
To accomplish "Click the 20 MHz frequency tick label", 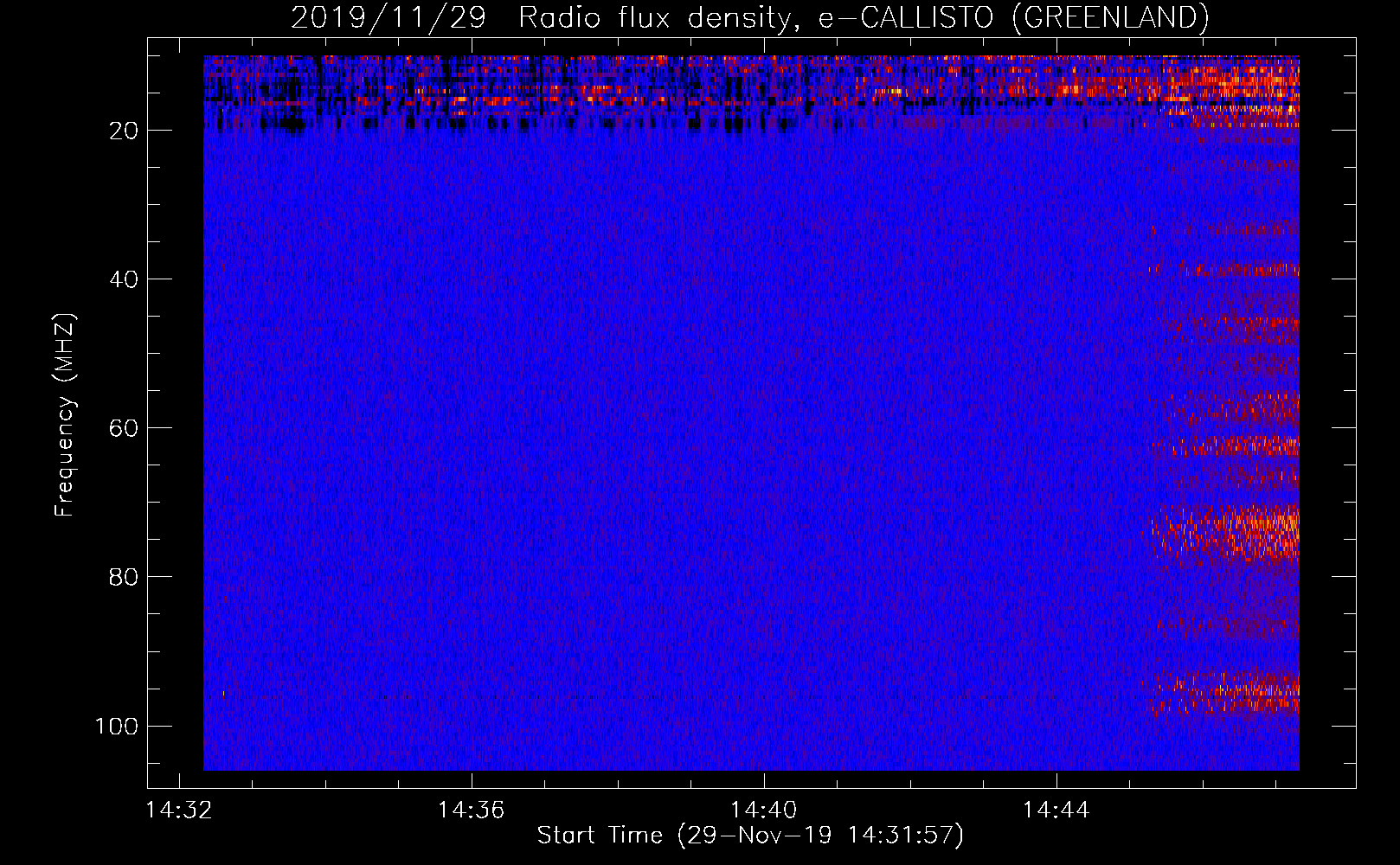I will tap(123, 131).
